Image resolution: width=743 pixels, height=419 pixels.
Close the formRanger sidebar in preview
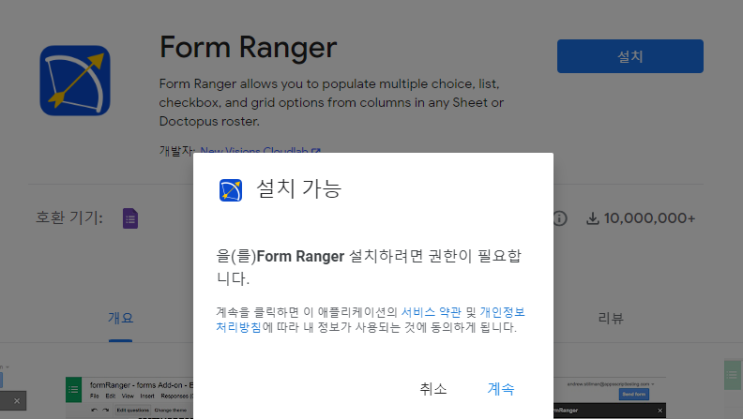coord(660,410)
